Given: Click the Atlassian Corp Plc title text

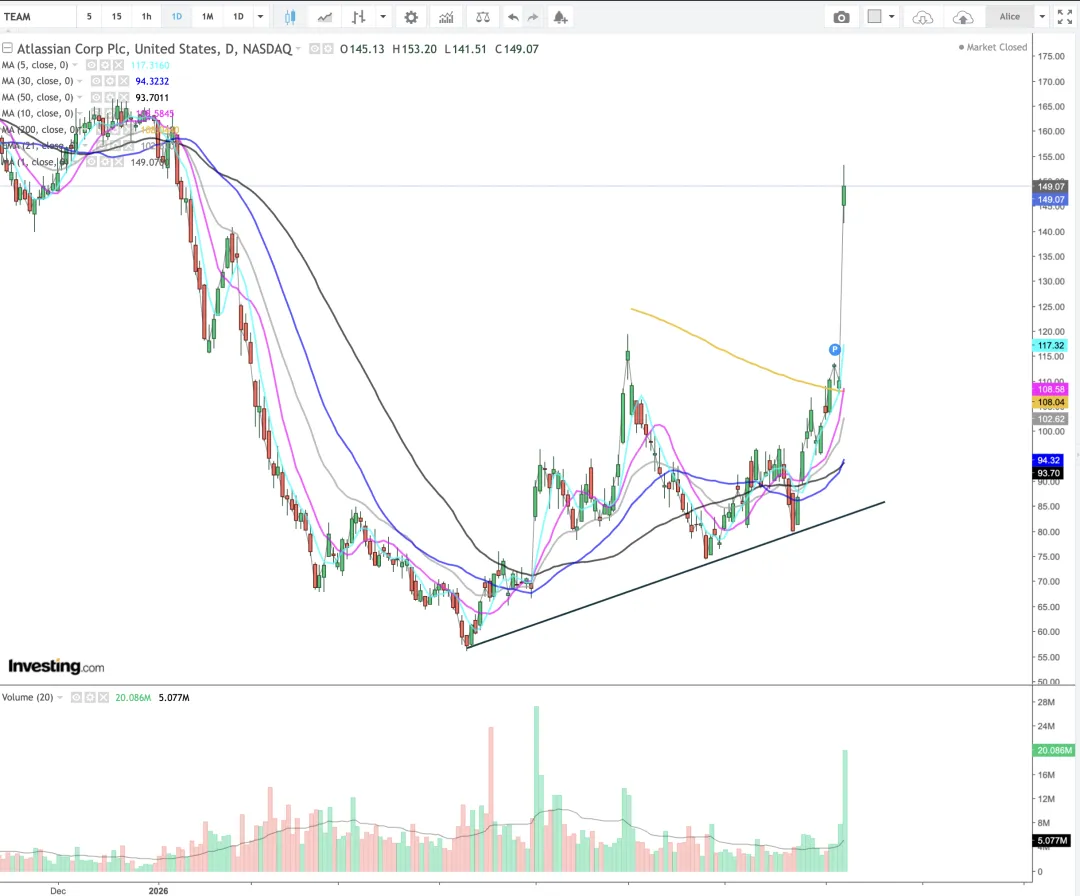Looking at the screenshot, I should point(154,49).
